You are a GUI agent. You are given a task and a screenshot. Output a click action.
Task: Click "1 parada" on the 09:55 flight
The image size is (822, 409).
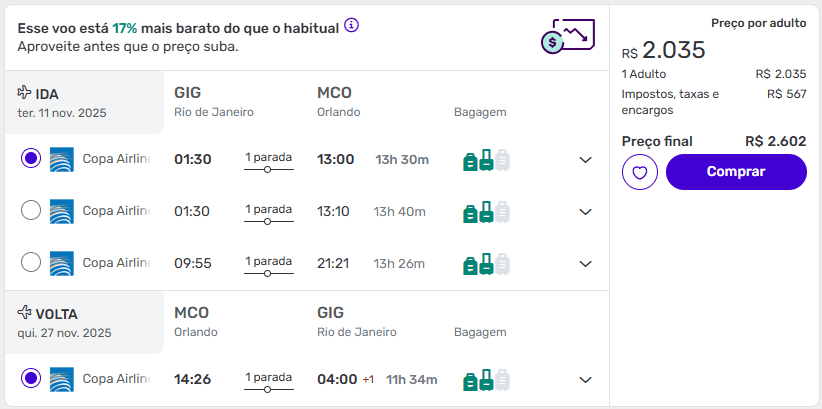268,261
